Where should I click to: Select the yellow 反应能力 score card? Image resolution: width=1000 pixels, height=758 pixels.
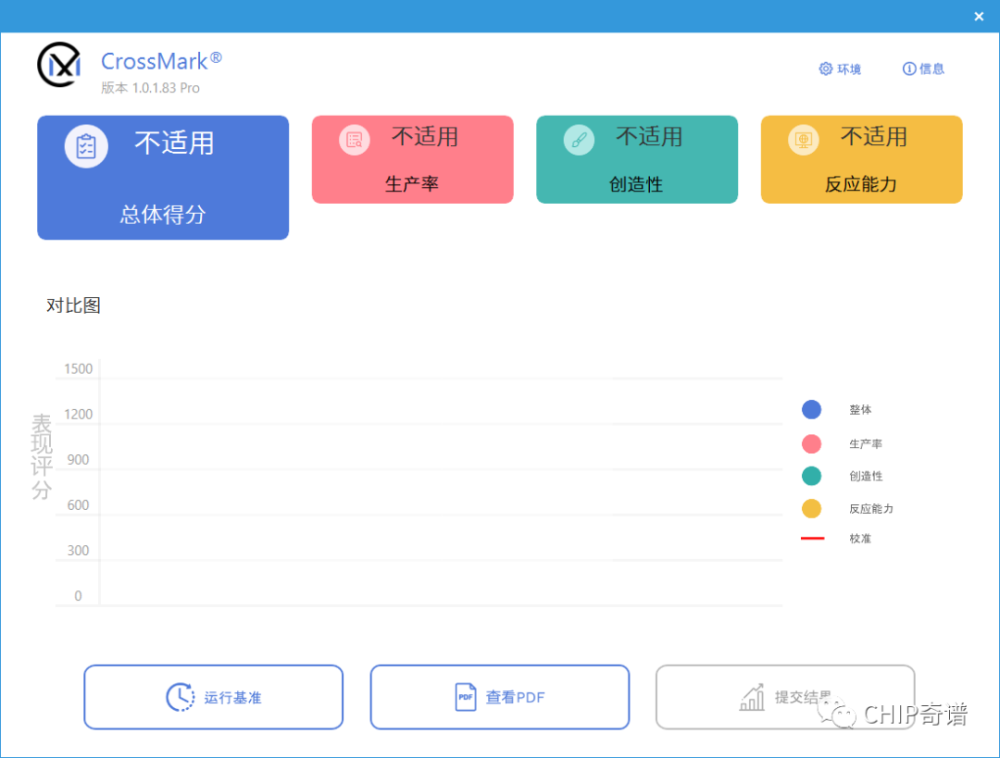tap(862, 159)
